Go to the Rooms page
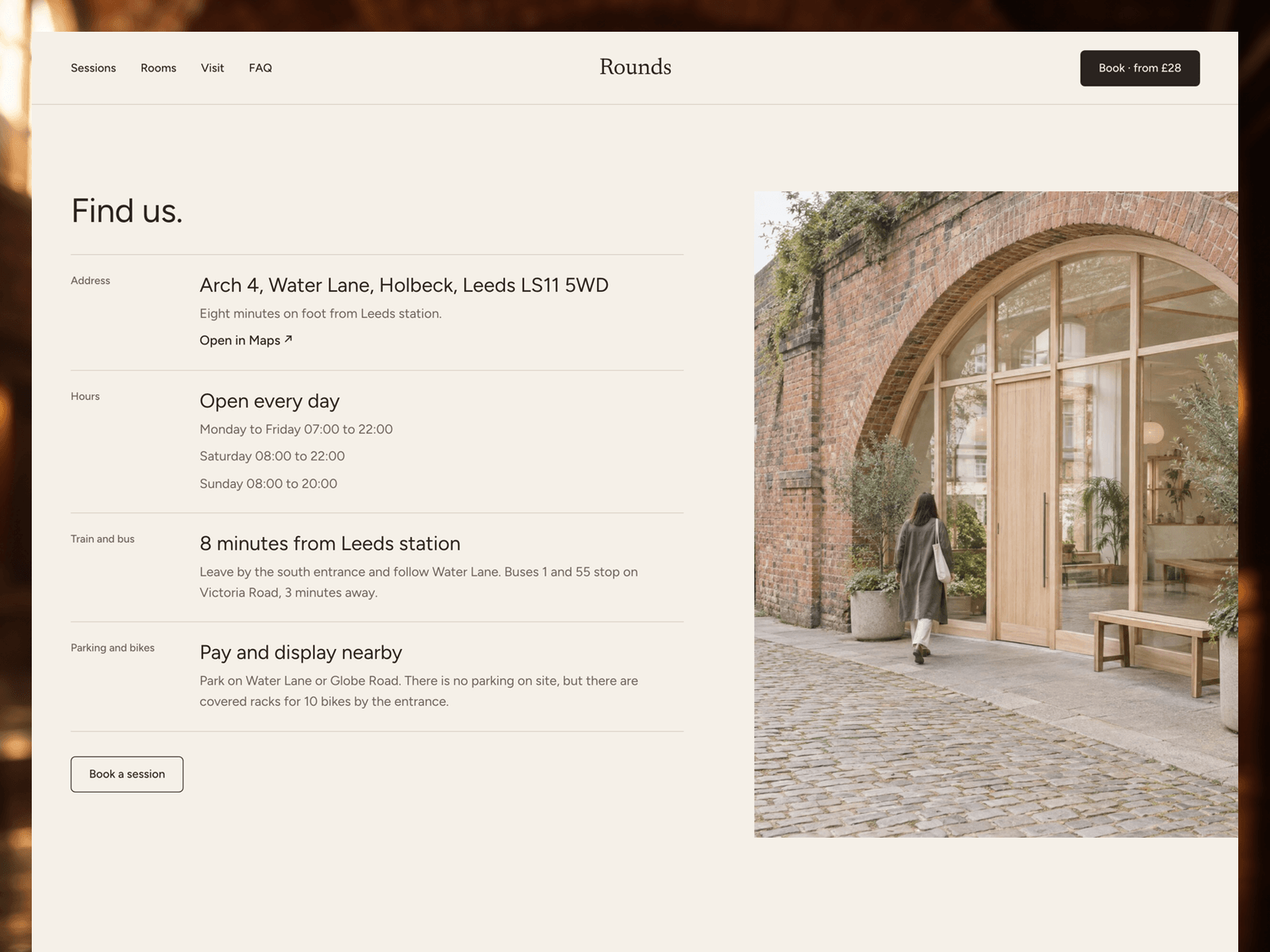Viewport: 1270px width, 952px height. 158,68
